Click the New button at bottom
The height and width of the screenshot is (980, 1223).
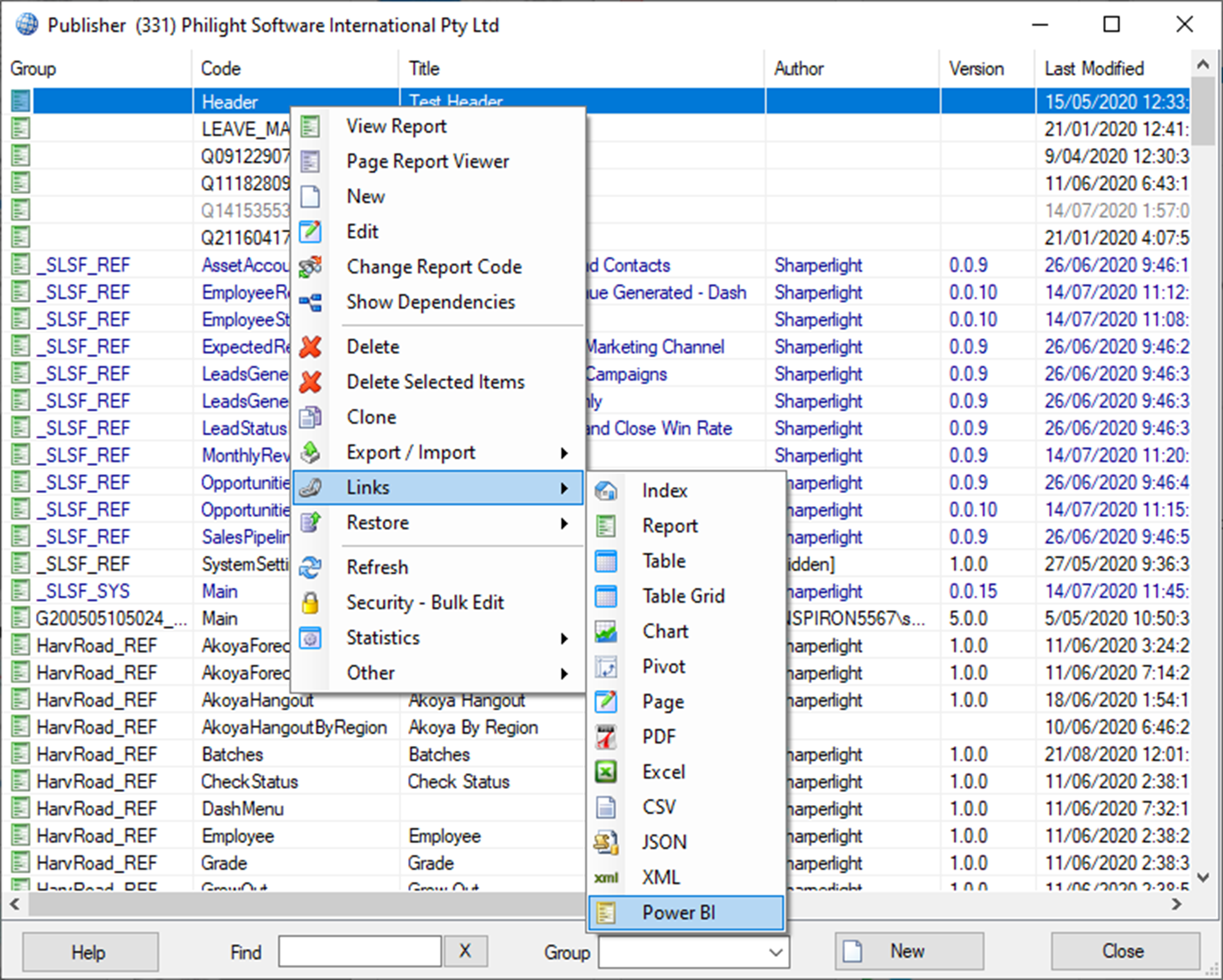(909, 951)
